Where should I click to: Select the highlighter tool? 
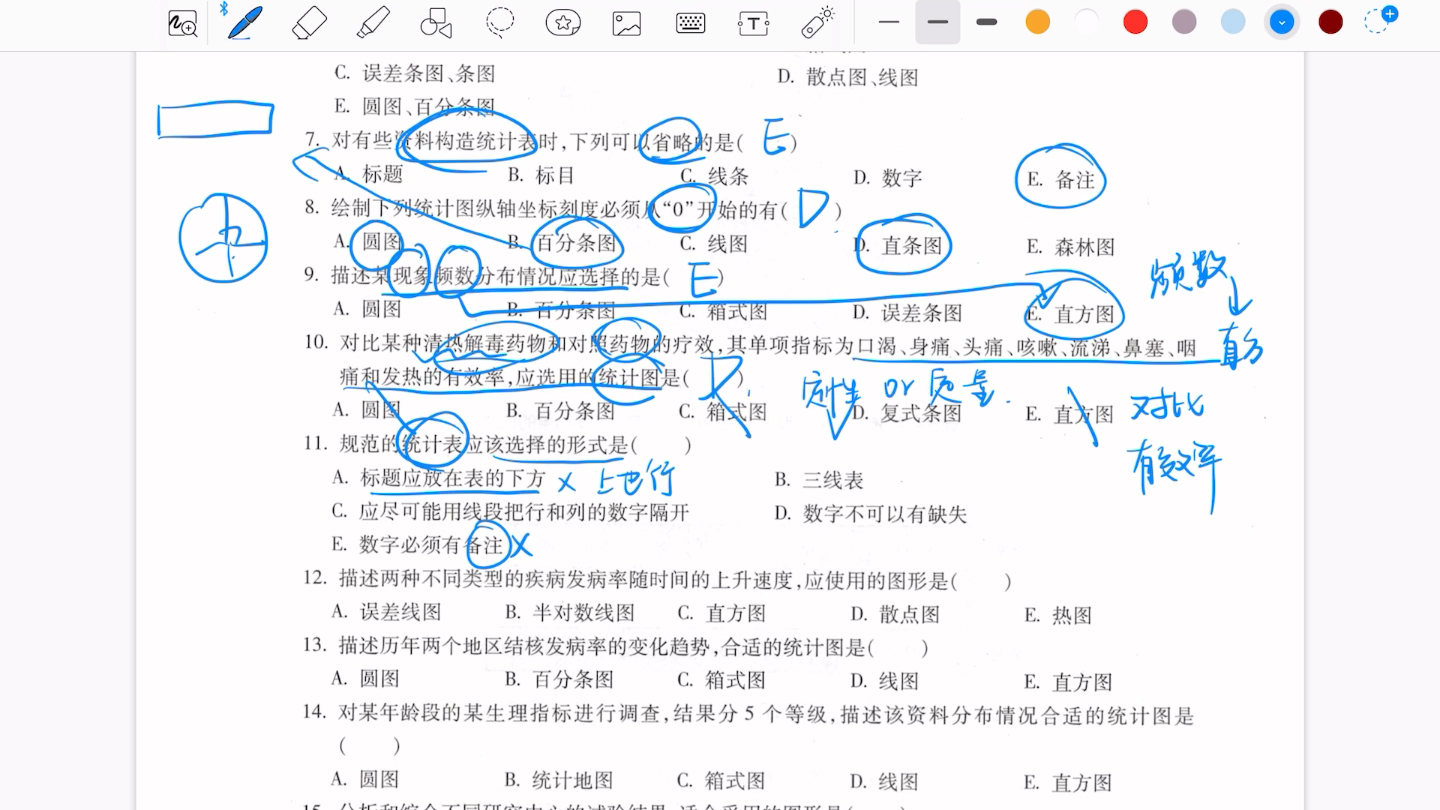(373, 22)
